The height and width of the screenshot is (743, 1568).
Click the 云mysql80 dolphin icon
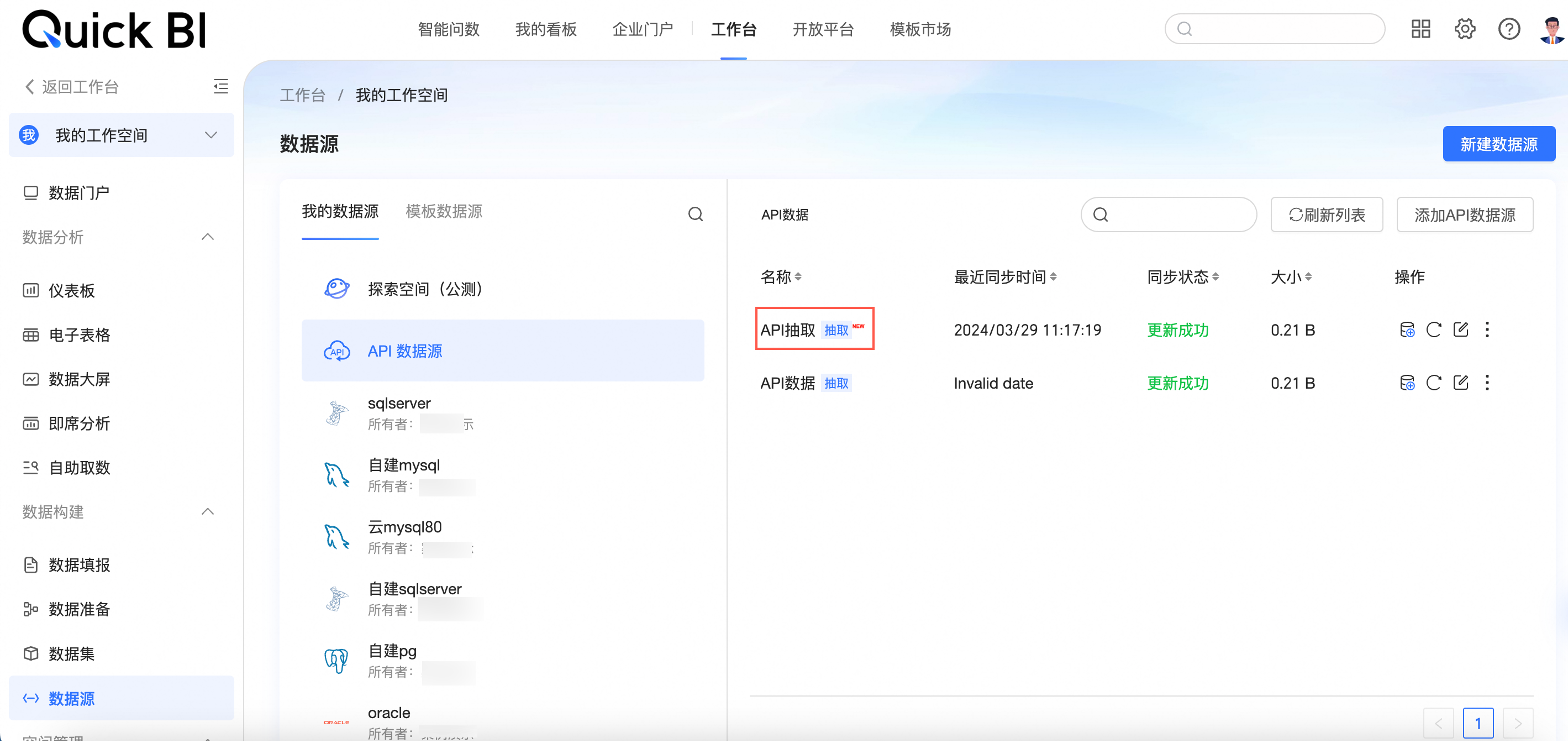click(336, 537)
